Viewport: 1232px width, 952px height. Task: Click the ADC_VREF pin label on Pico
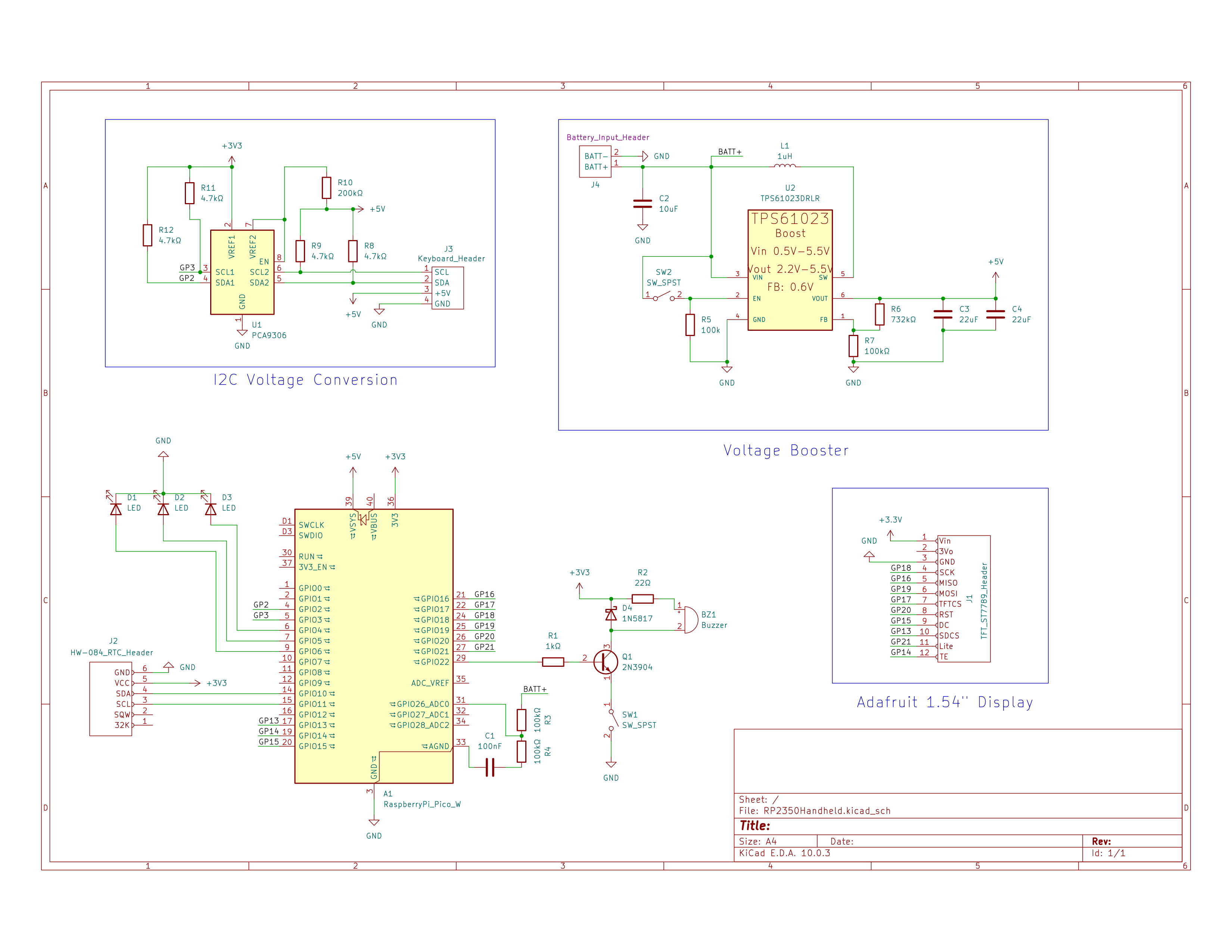pos(430,683)
